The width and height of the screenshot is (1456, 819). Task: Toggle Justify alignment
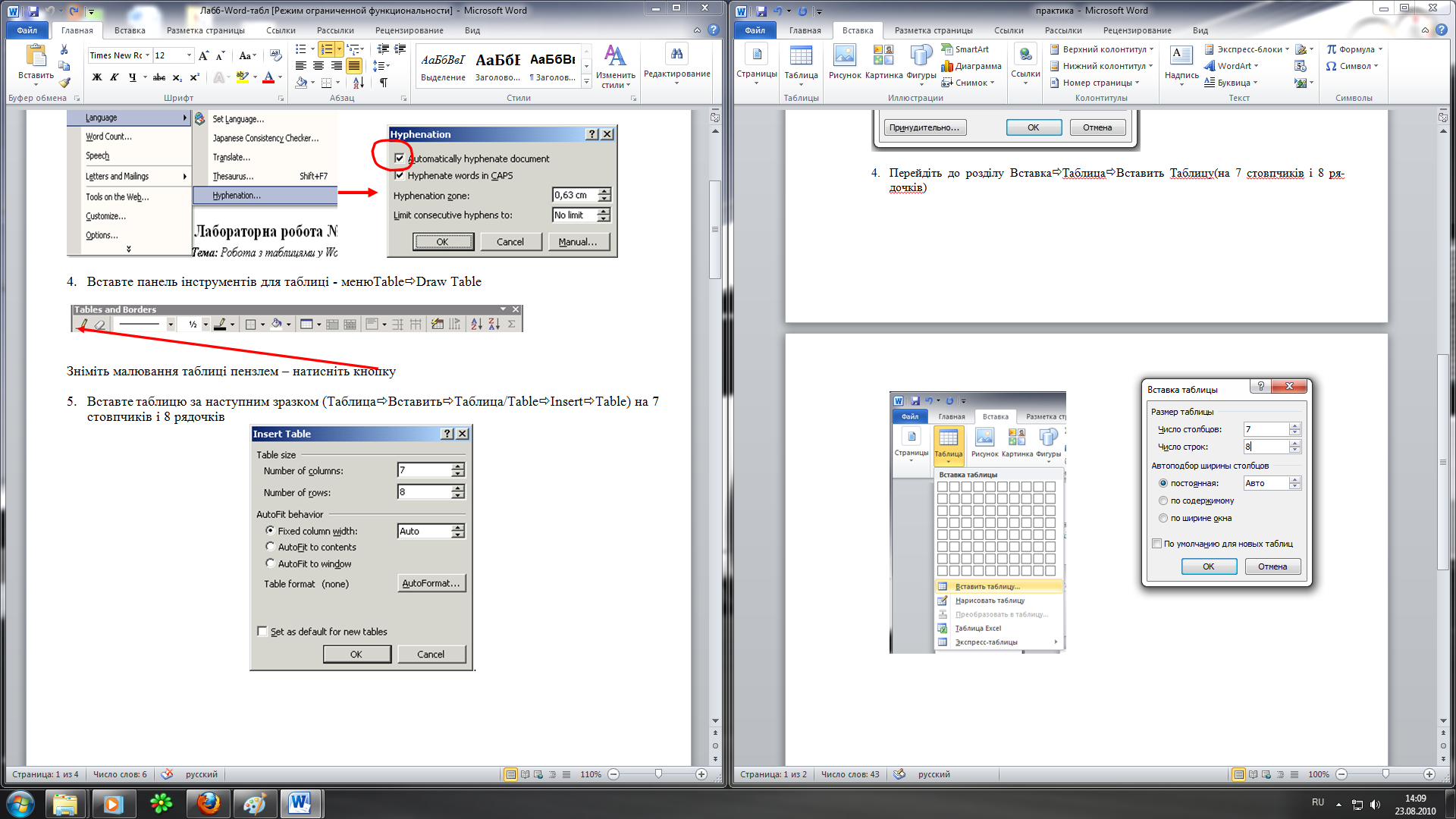pyautogui.click(x=353, y=66)
